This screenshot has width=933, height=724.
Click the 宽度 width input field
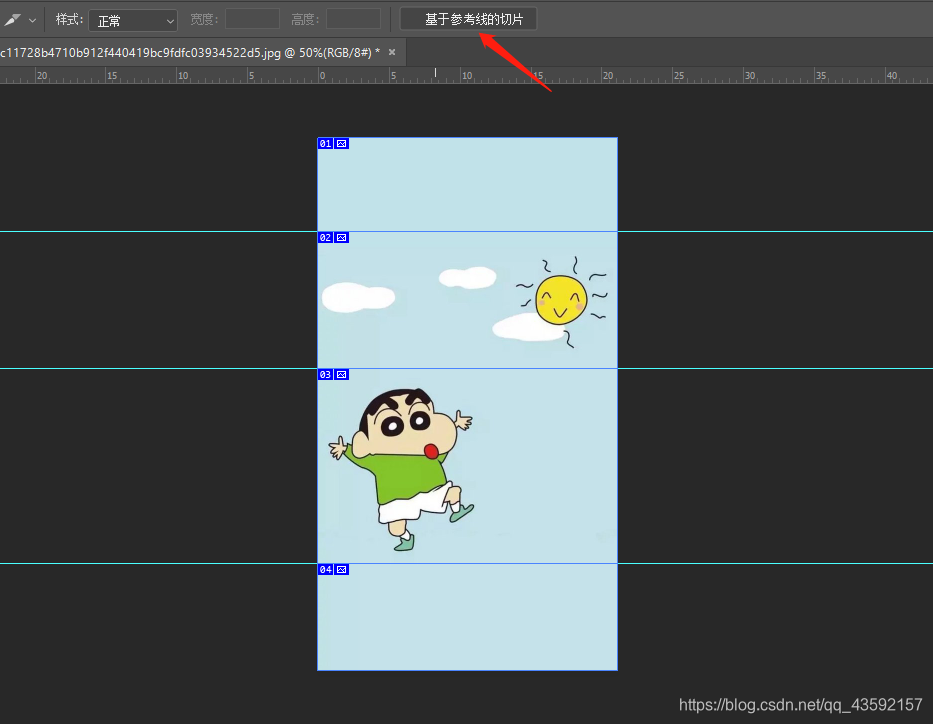pos(252,19)
